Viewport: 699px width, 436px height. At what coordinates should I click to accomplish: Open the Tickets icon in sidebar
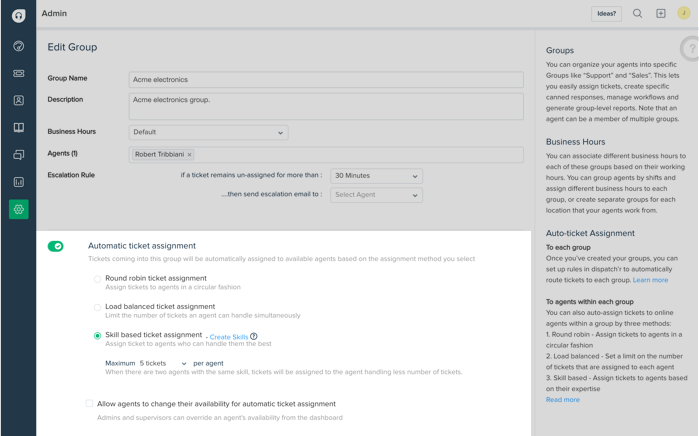[x=18, y=73]
